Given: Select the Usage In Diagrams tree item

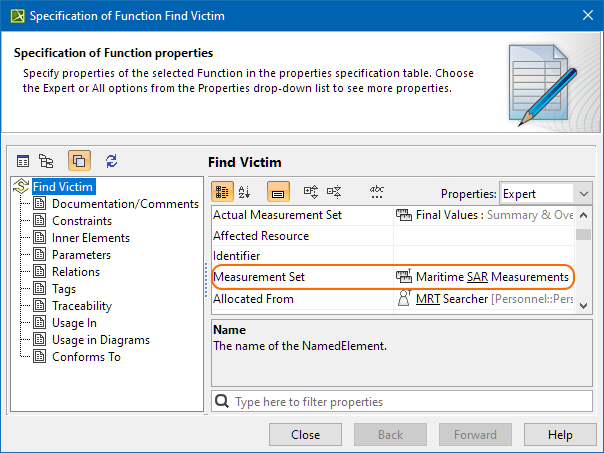Looking at the screenshot, I should [x=100, y=340].
